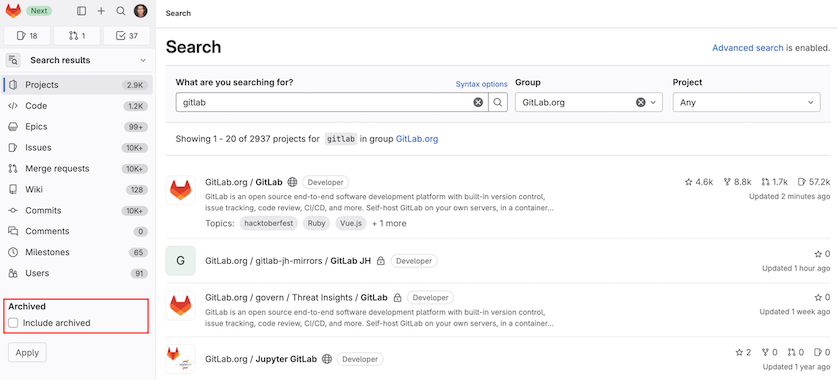Toggle the sidebar collapse icon
The height and width of the screenshot is (380, 838).
pos(81,11)
